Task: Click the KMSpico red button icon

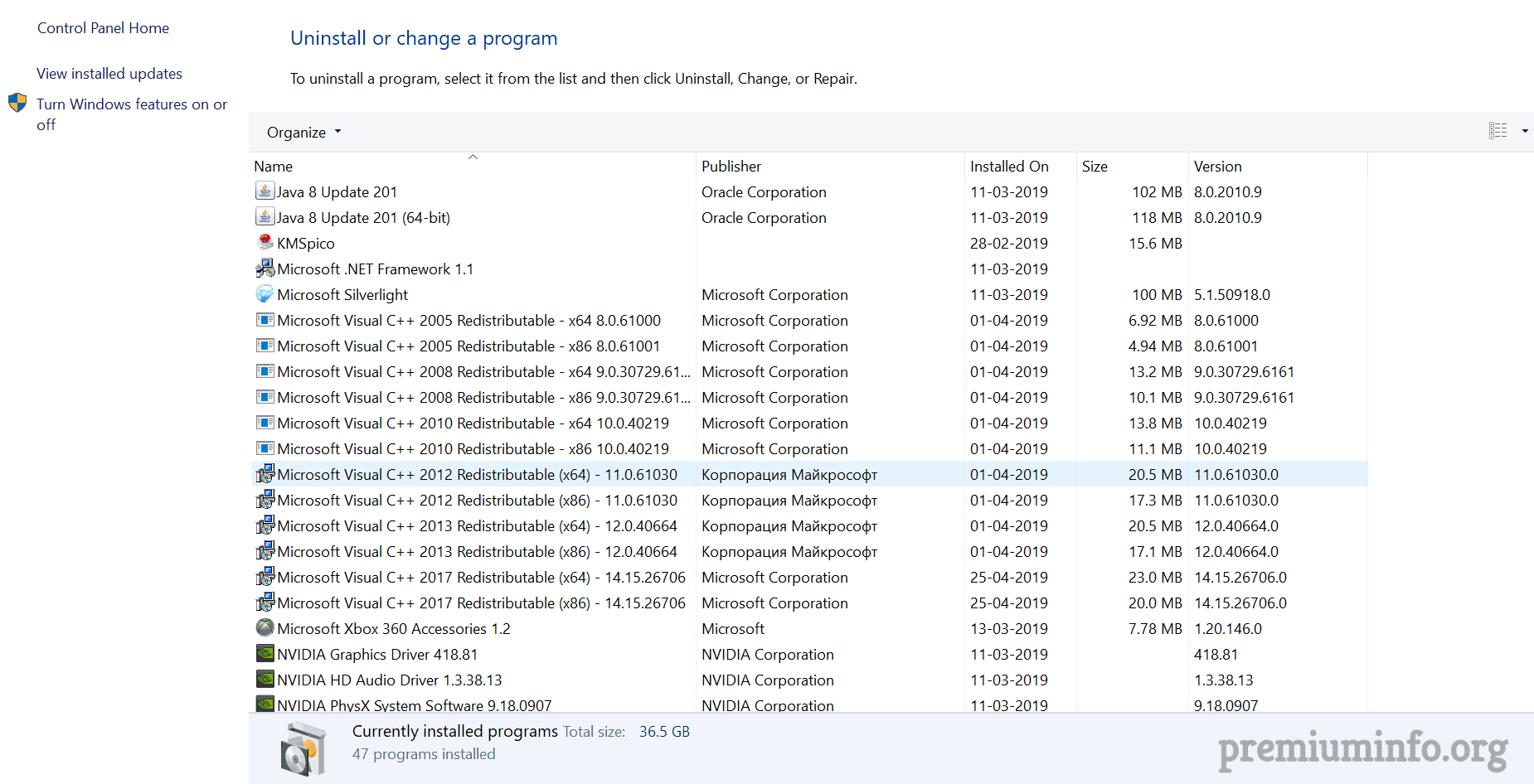Action: (265, 242)
